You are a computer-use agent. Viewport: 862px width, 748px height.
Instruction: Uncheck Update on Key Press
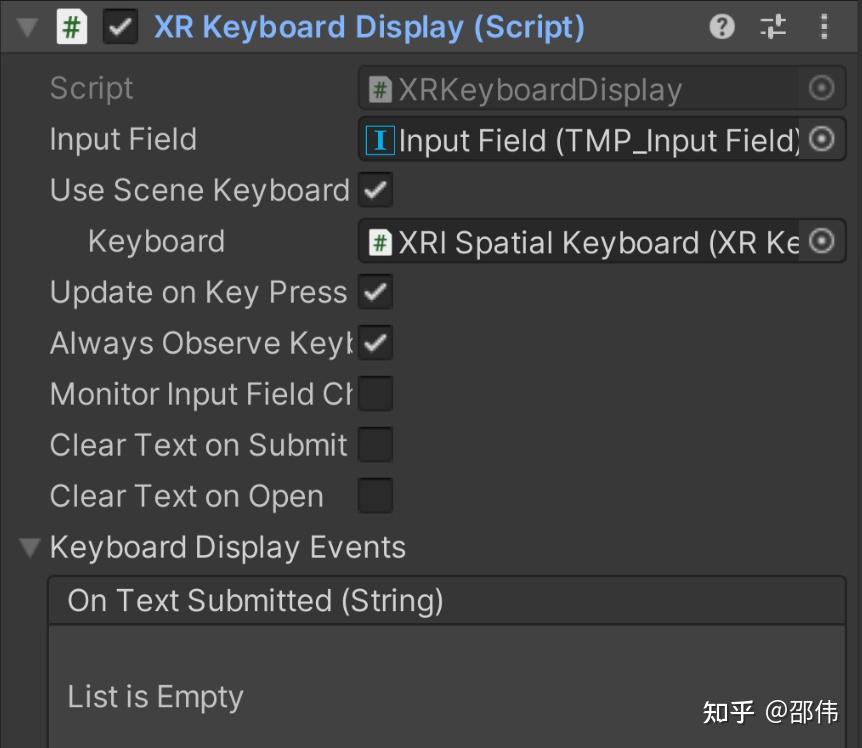coord(376,292)
